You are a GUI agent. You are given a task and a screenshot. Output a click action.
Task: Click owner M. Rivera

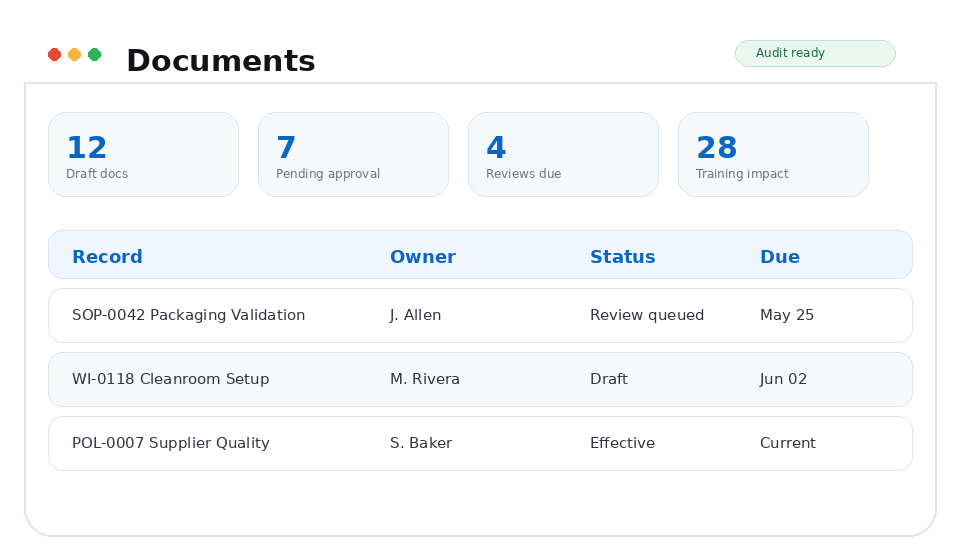[x=425, y=379]
